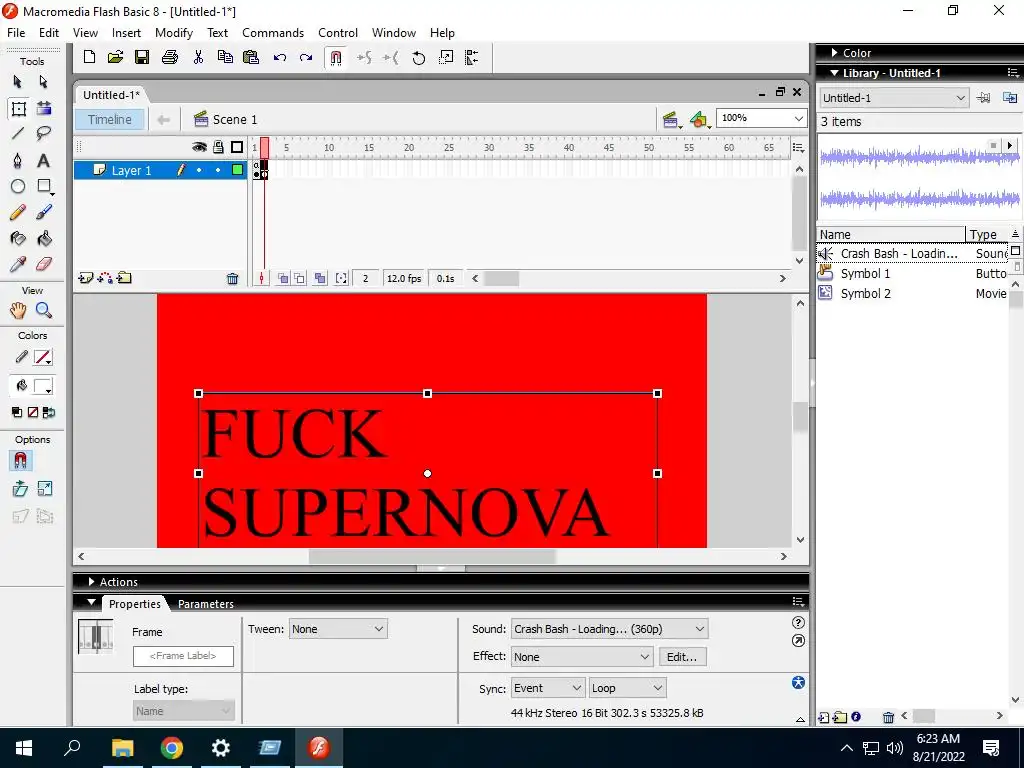Open the Commands menu

coord(273,33)
